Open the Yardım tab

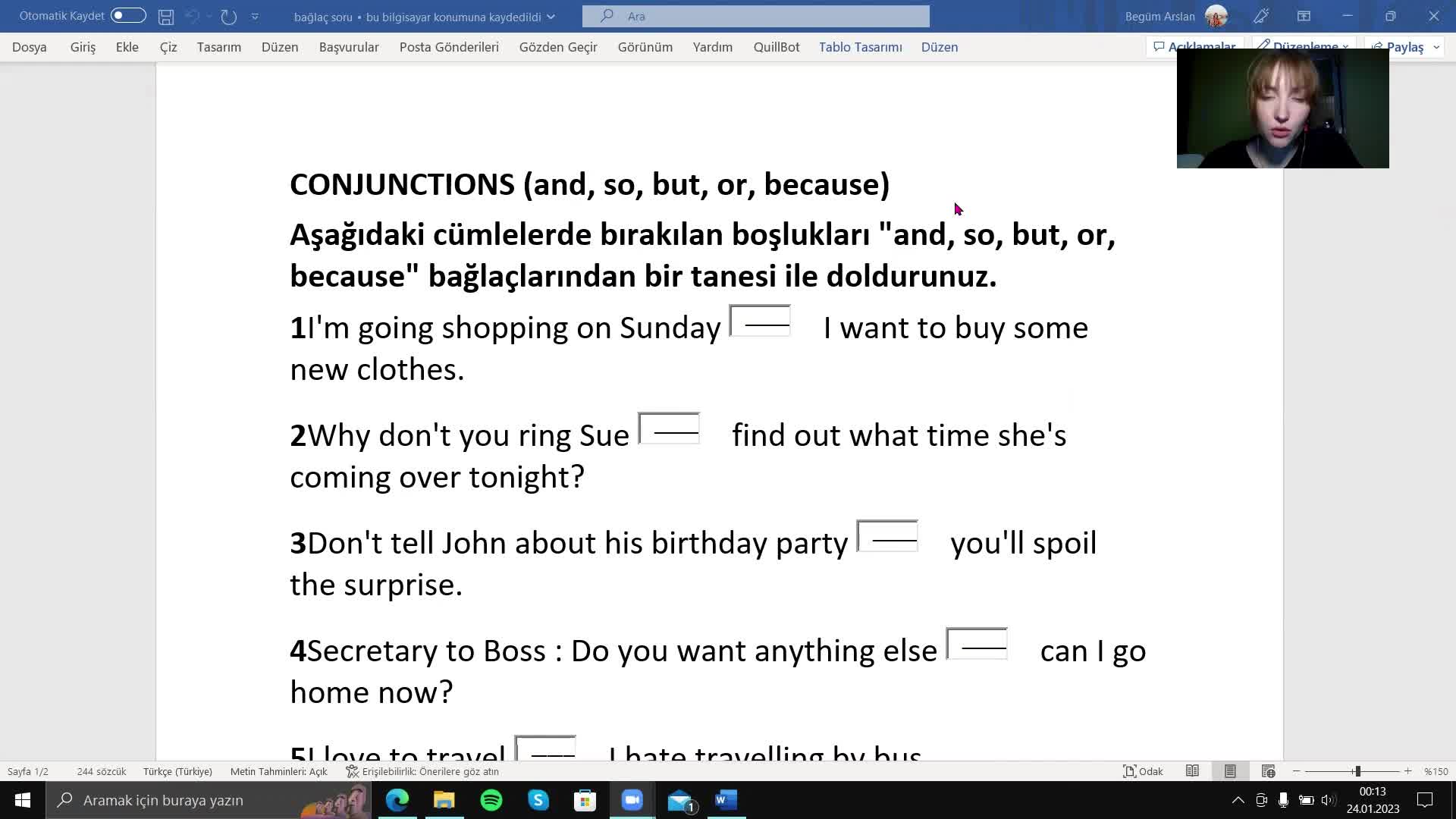pyautogui.click(x=712, y=47)
